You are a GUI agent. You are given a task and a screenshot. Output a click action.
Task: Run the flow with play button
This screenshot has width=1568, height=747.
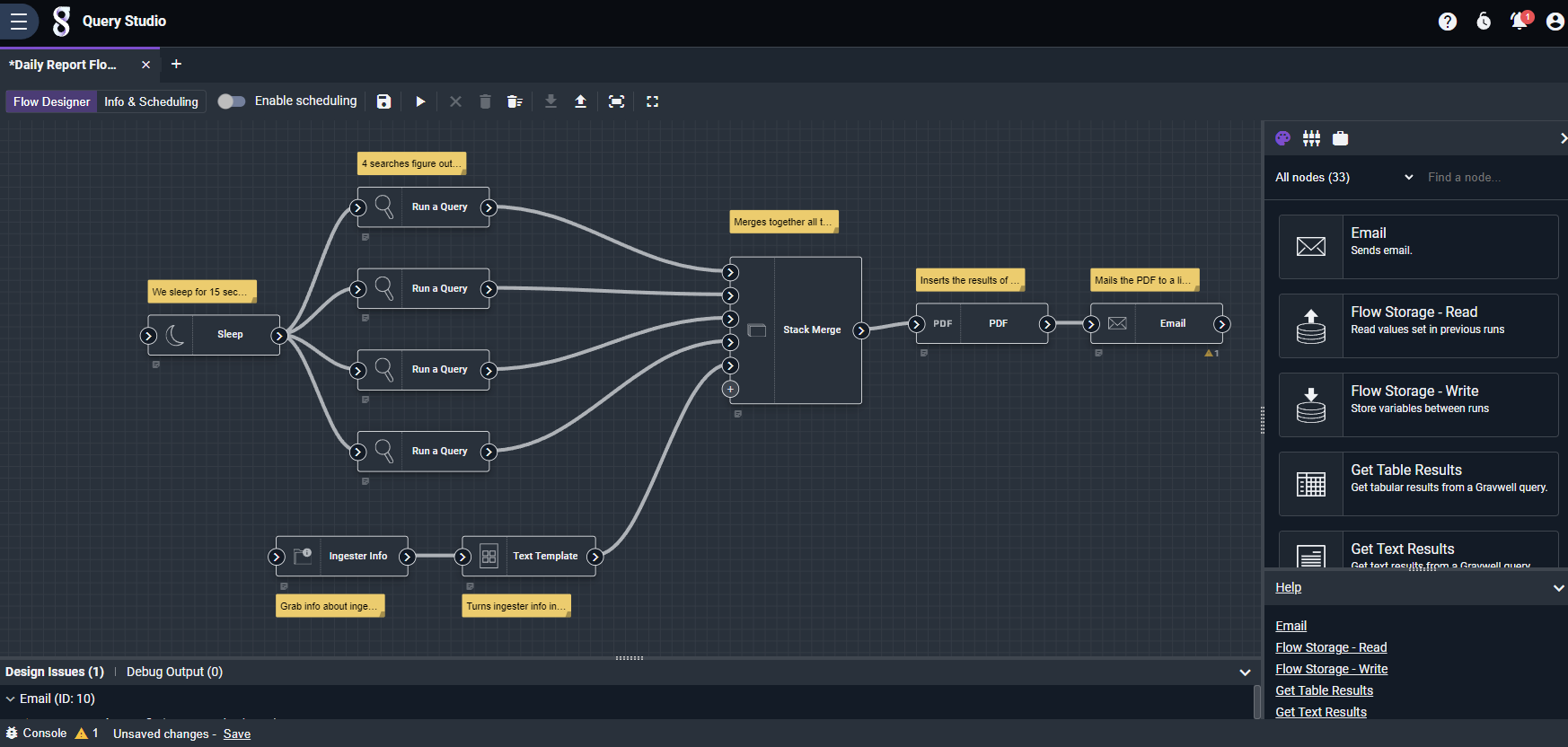(x=420, y=101)
